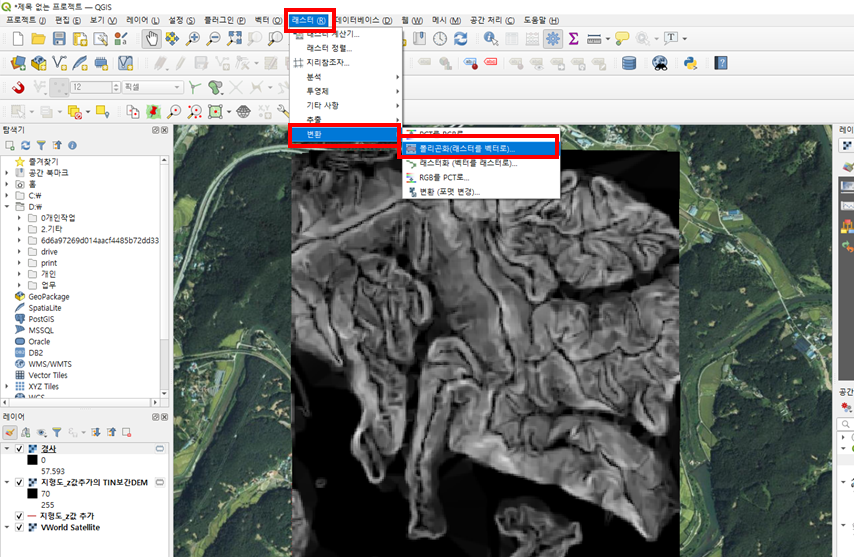This screenshot has width=854, height=557.
Task: Click the Browser panel vertical scrollbar down arrow
Action: pos(164,393)
